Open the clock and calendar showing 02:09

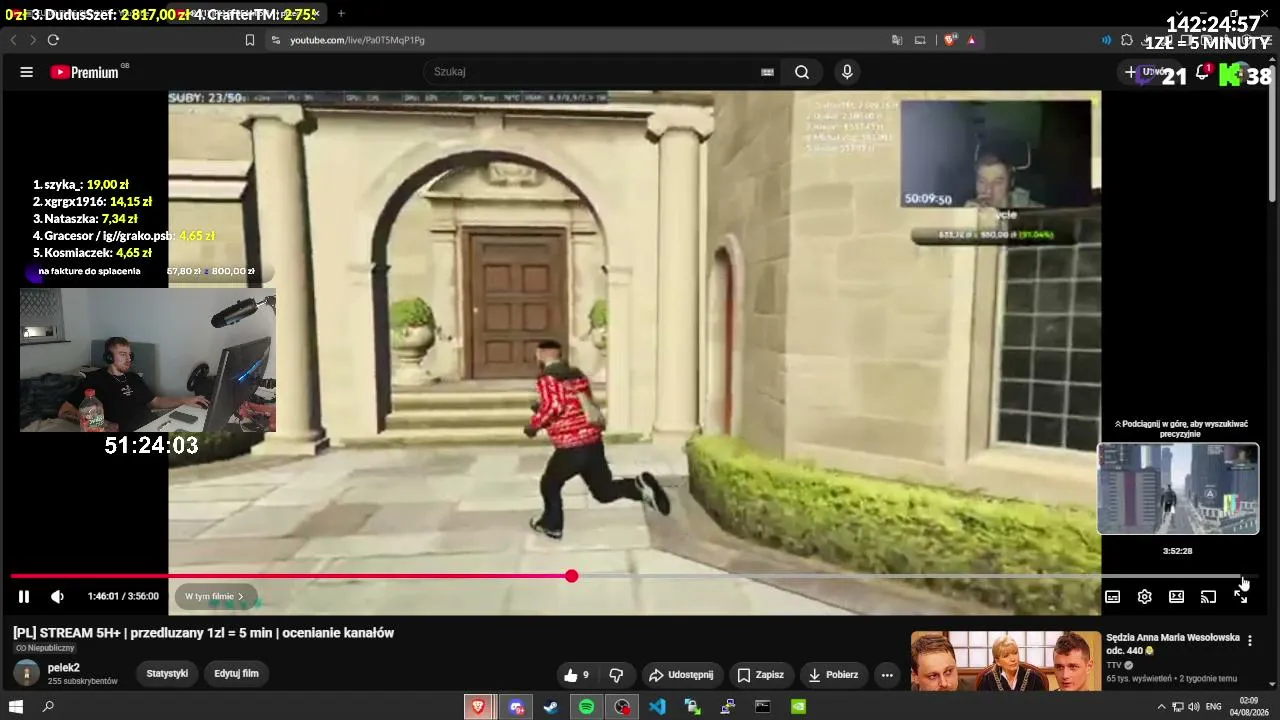(1249, 707)
